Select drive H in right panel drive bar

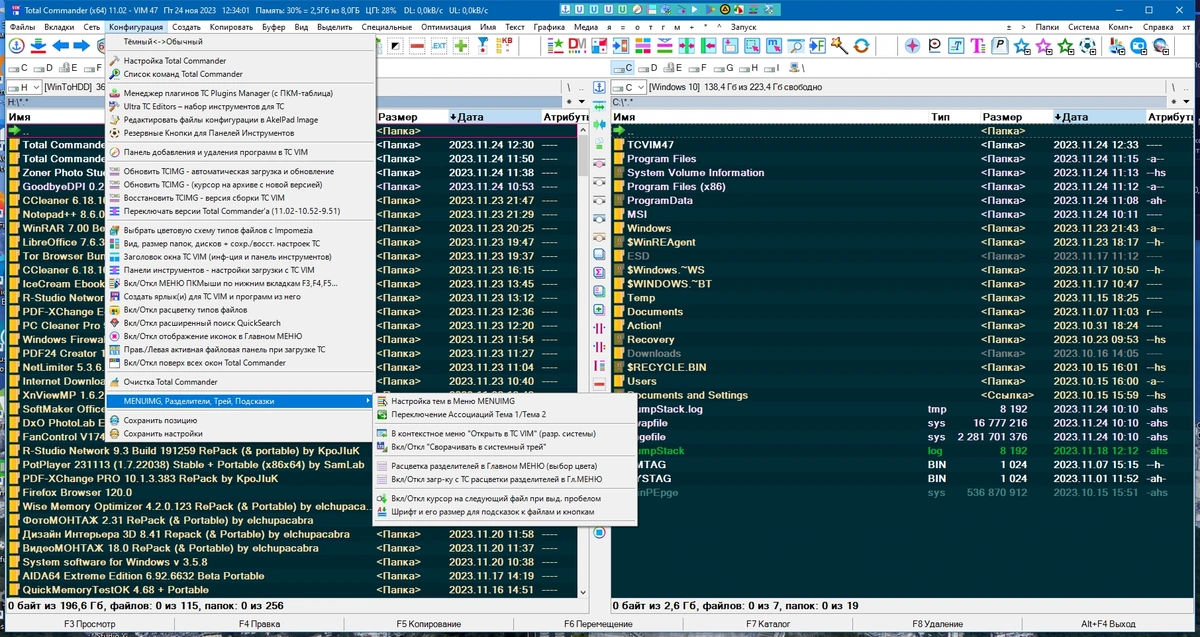[749, 68]
